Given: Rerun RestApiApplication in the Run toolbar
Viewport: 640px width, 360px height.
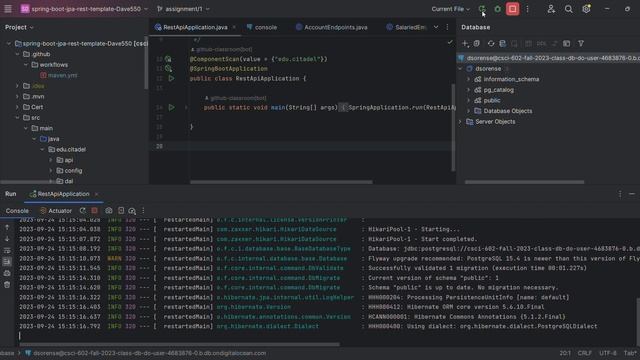Looking at the screenshot, I should (x=83, y=211).
